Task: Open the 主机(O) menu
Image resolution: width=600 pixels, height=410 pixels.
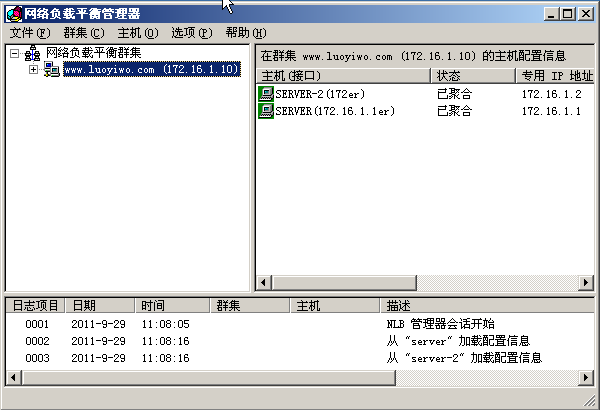Action: tap(138, 33)
